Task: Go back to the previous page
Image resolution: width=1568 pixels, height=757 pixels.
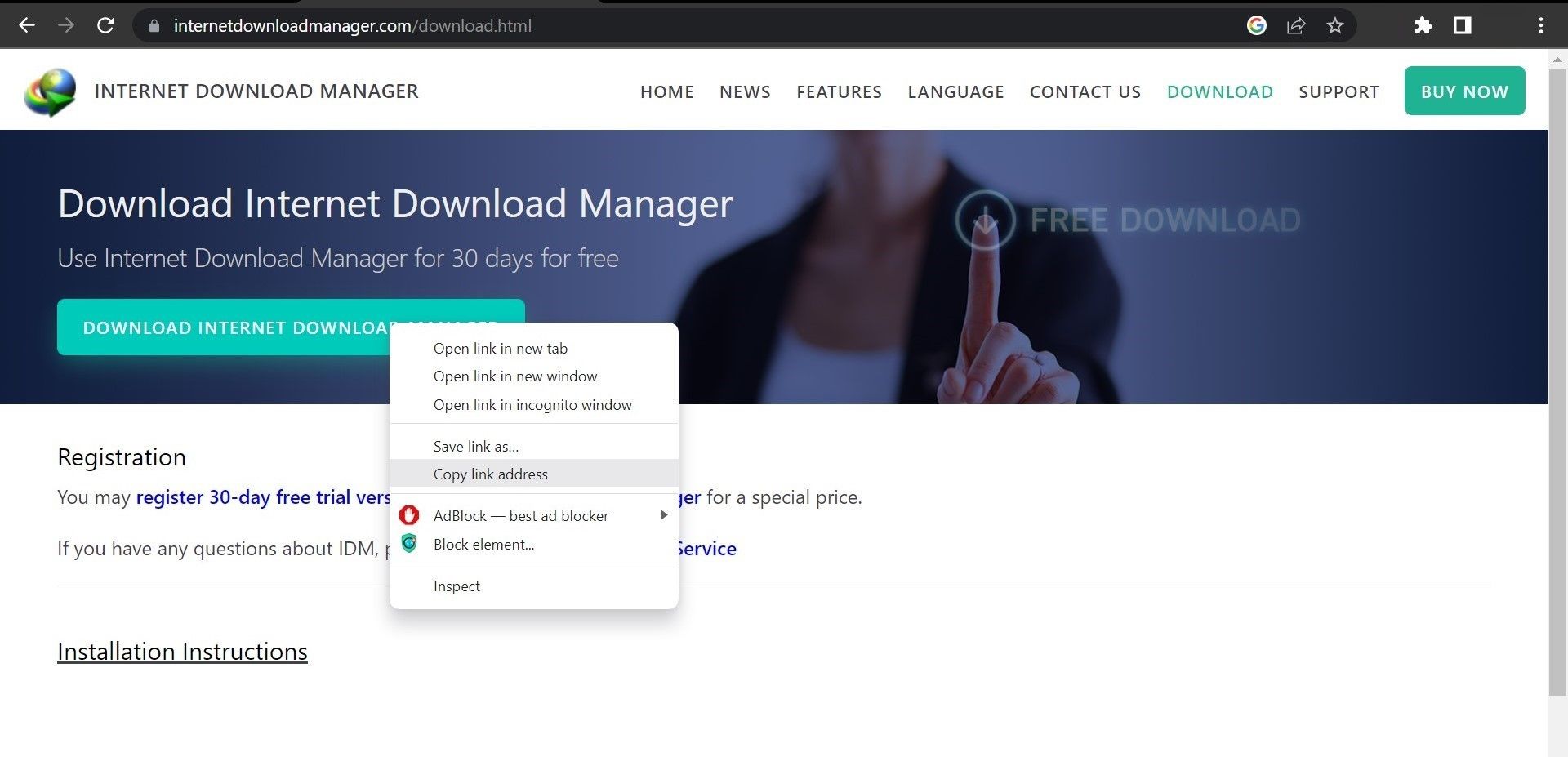Action: click(x=27, y=25)
